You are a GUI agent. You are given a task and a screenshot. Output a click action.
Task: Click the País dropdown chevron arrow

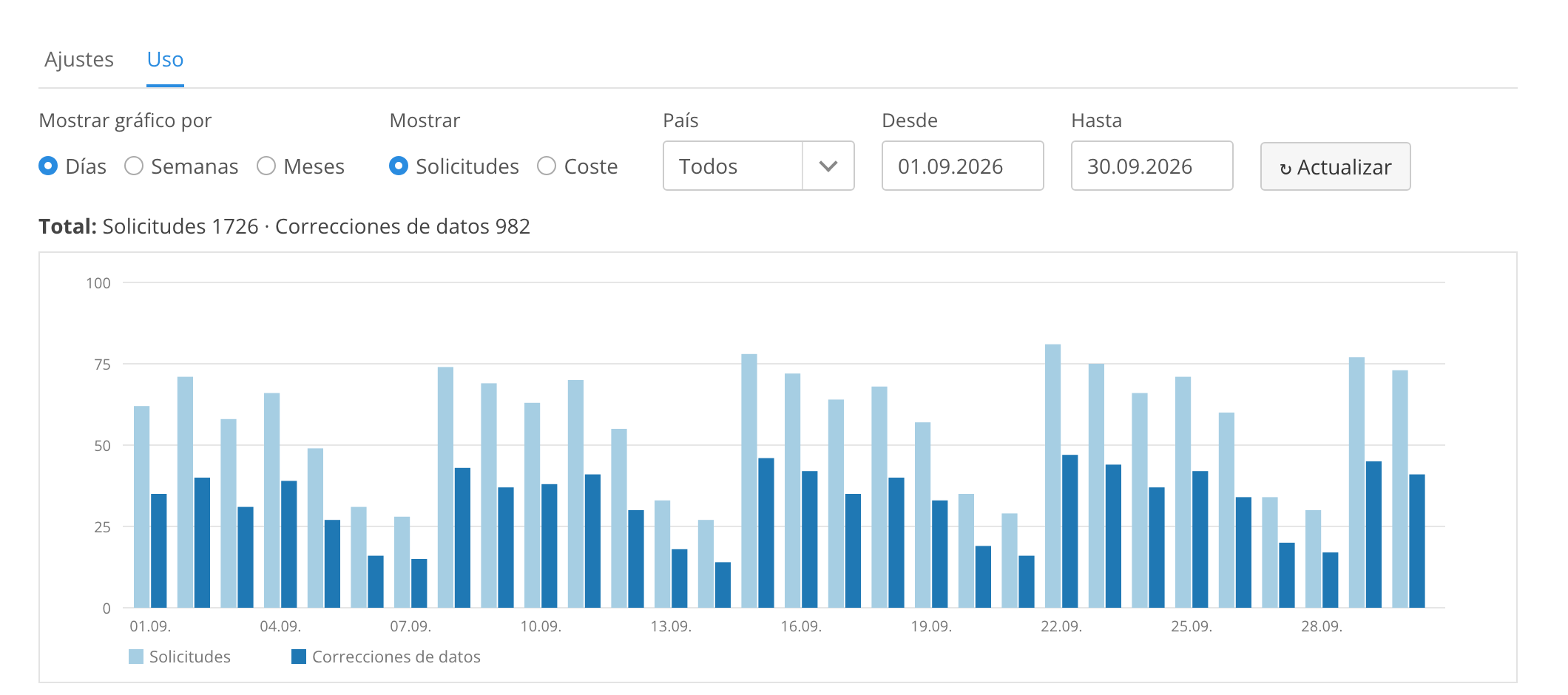828,166
